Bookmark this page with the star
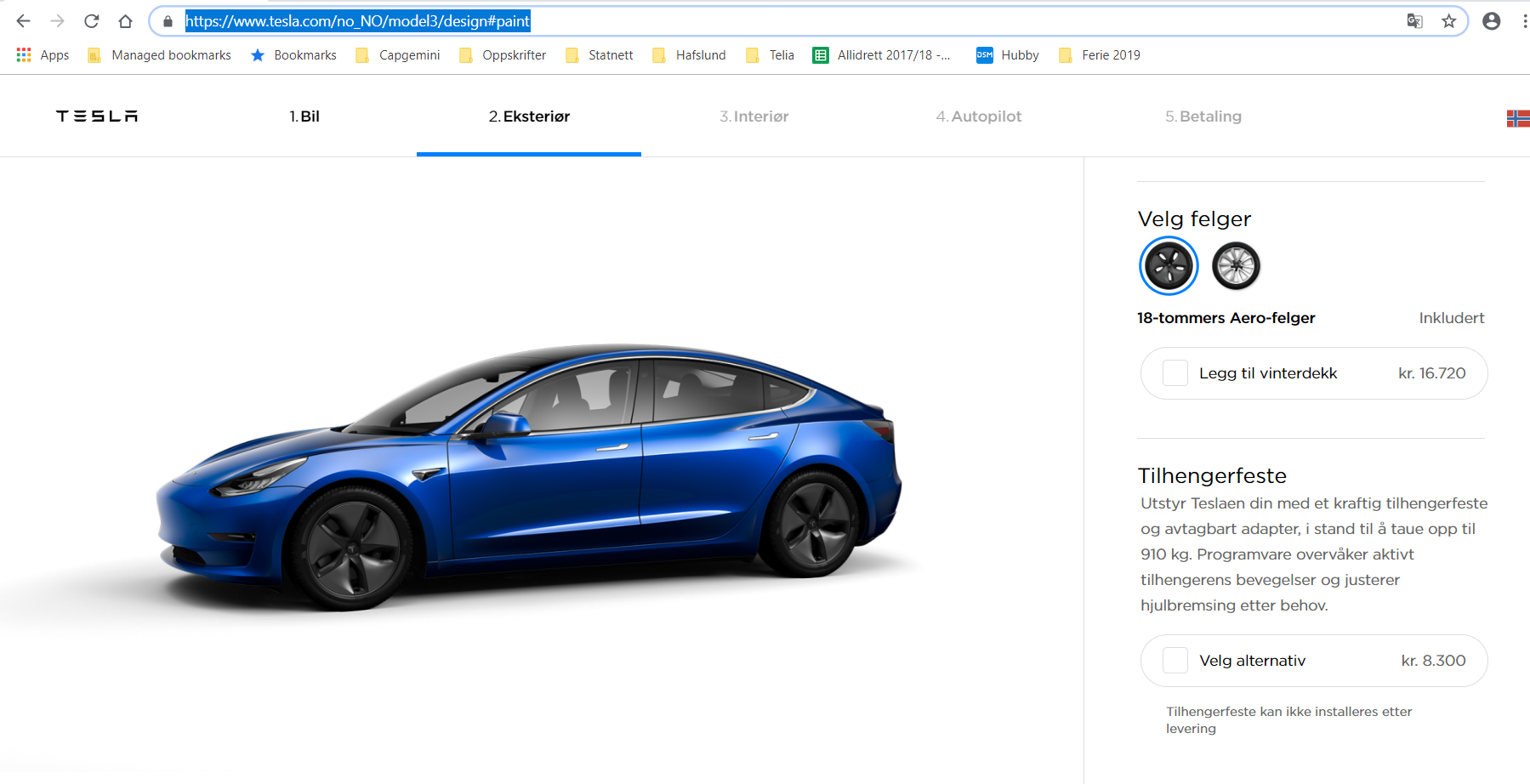 pos(1449,21)
